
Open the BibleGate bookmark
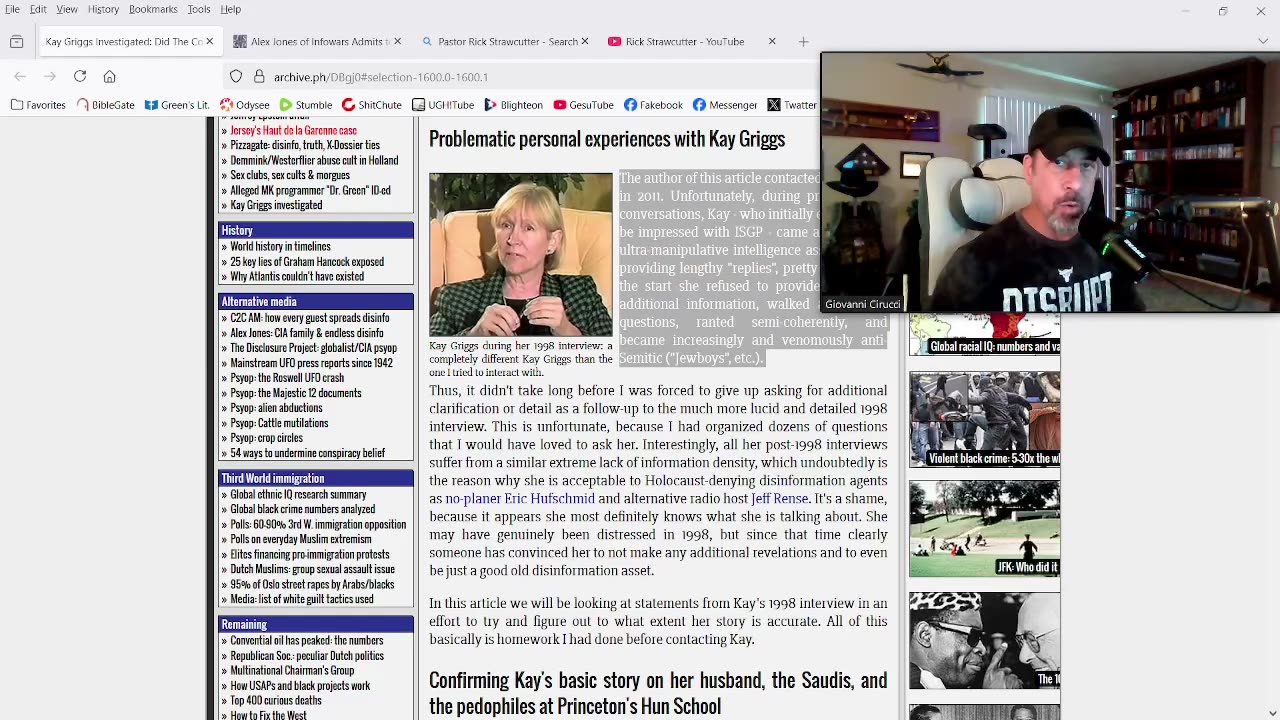[x=105, y=105]
